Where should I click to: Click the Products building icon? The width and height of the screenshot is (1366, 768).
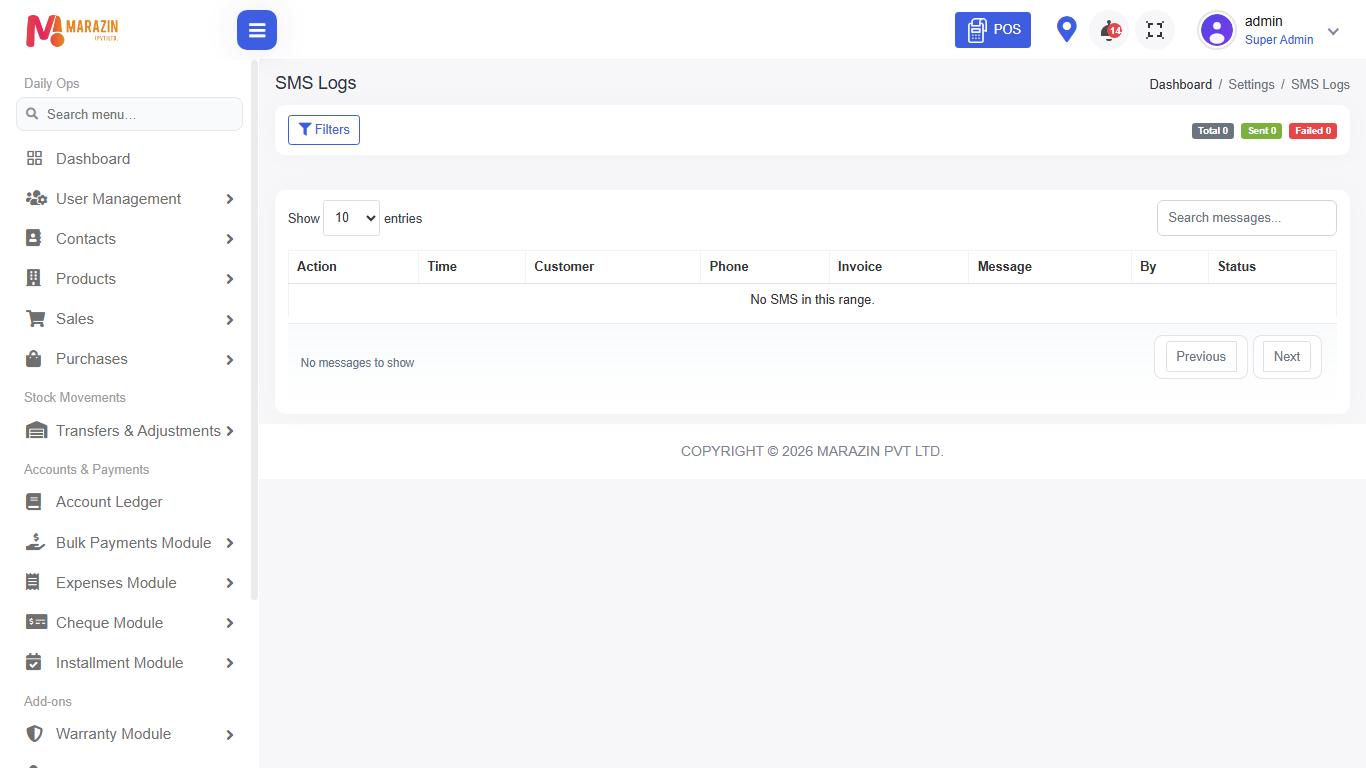click(34, 279)
